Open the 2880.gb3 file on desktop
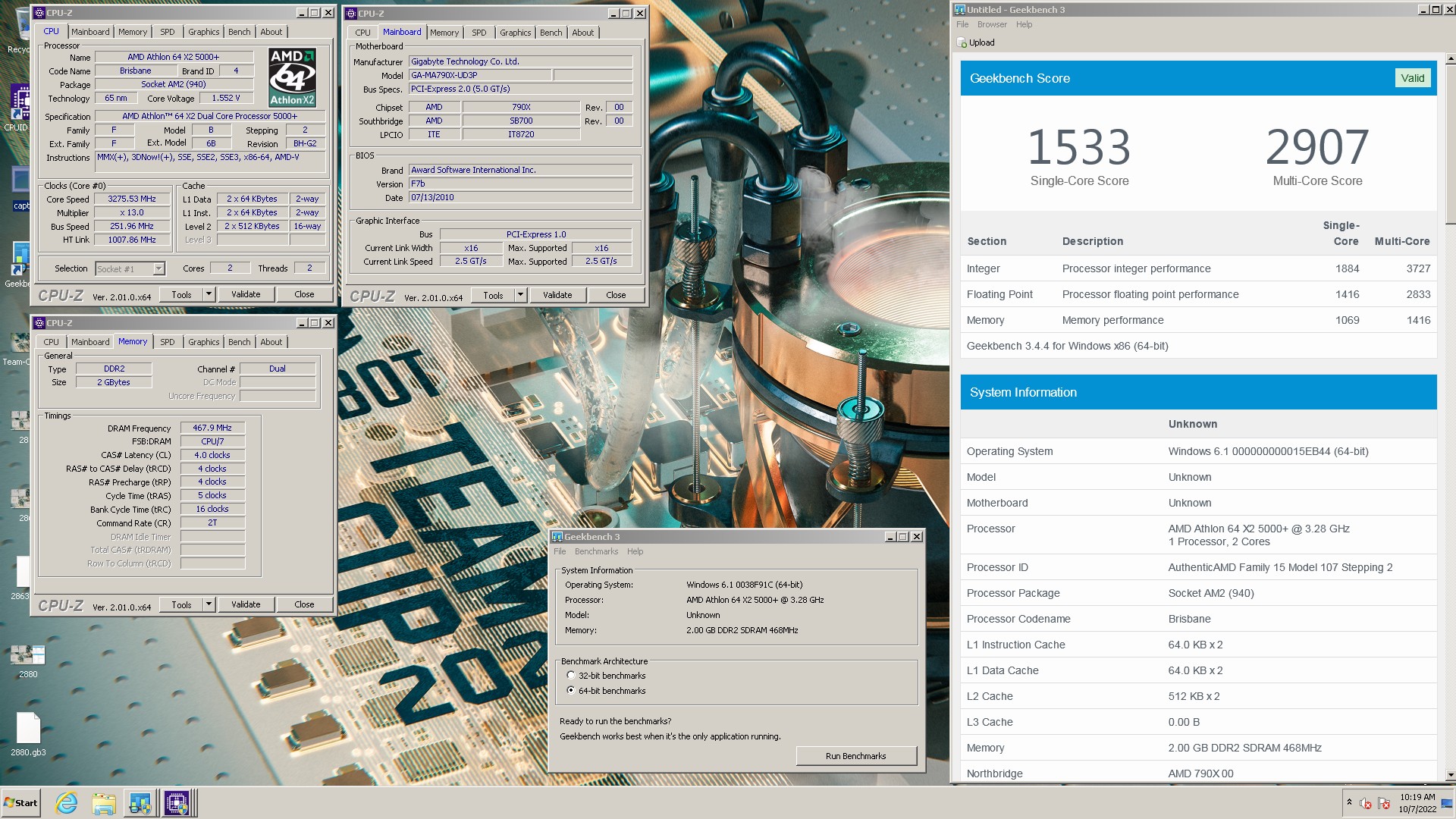Viewport: 1456px width, 819px height. pyautogui.click(x=28, y=734)
